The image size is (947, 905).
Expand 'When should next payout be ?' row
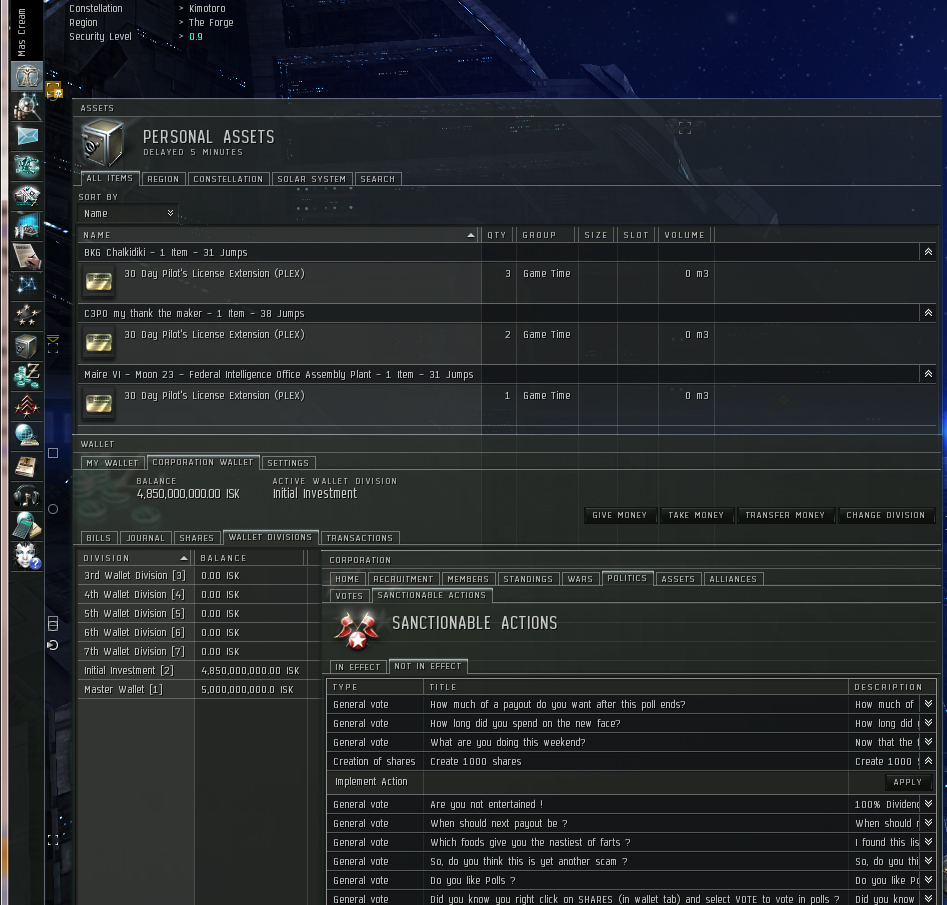928,823
